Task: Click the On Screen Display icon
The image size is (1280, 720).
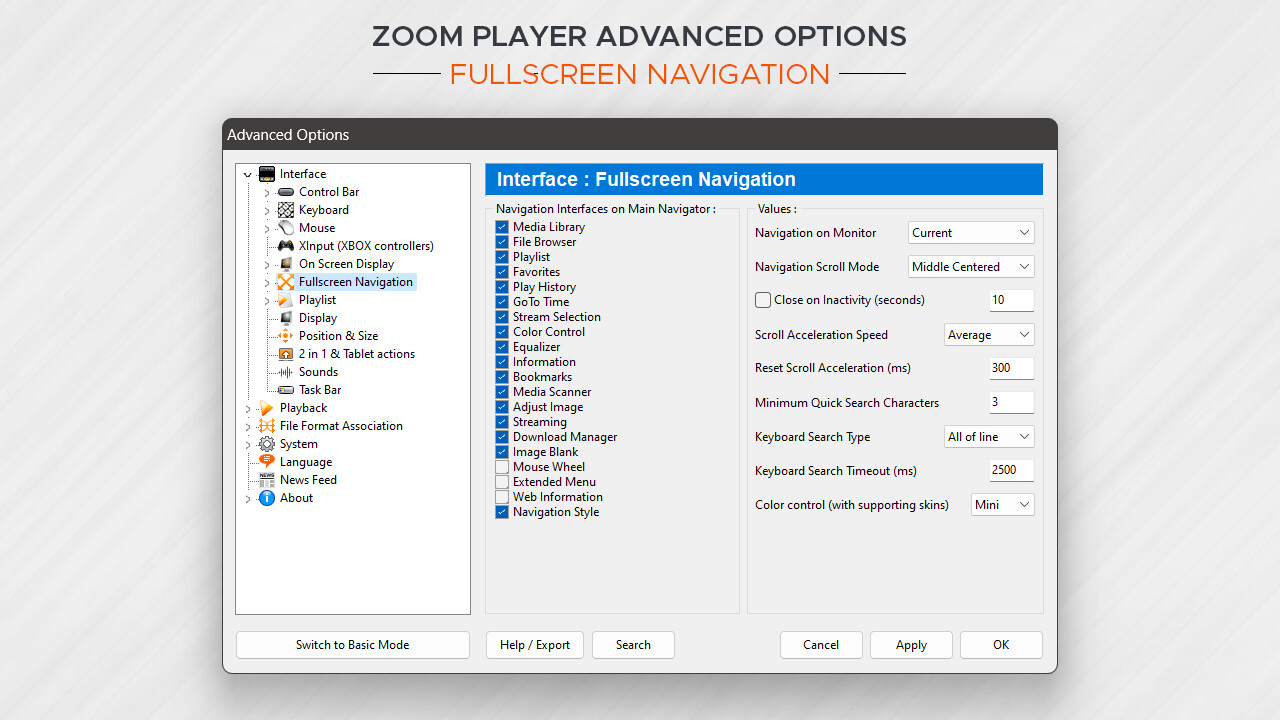Action: pyautogui.click(x=287, y=263)
